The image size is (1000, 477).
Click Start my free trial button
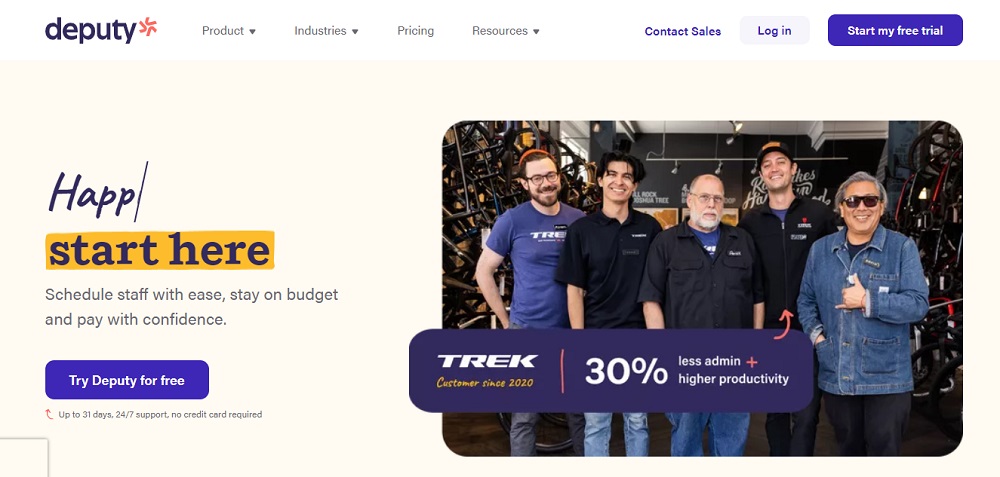[x=895, y=31]
